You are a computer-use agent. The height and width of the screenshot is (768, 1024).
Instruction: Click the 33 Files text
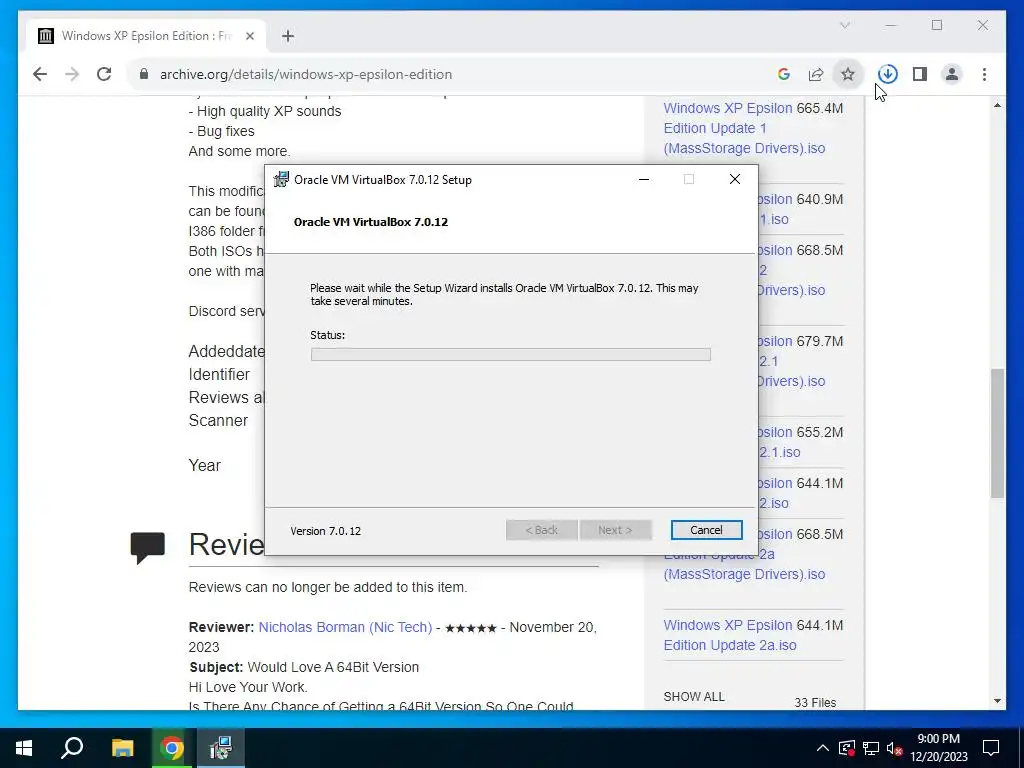(815, 703)
